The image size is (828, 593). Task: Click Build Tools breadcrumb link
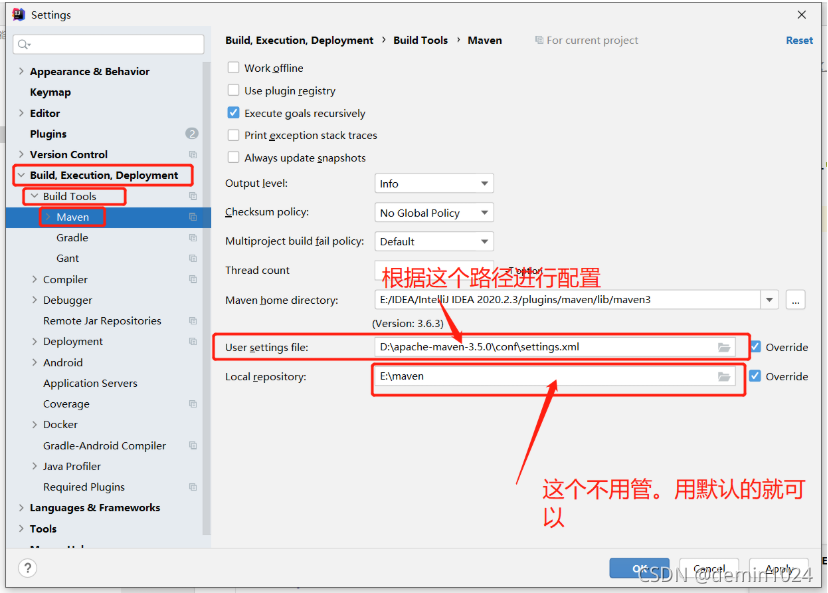click(420, 40)
